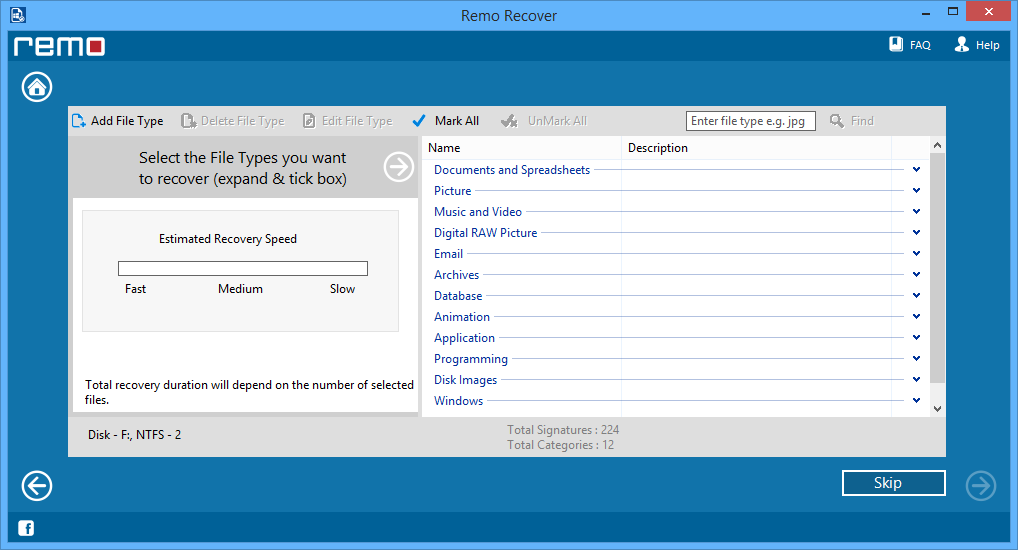Image resolution: width=1018 pixels, height=550 pixels.
Task: Click the list scrollbar up arrow
Action: point(937,145)
